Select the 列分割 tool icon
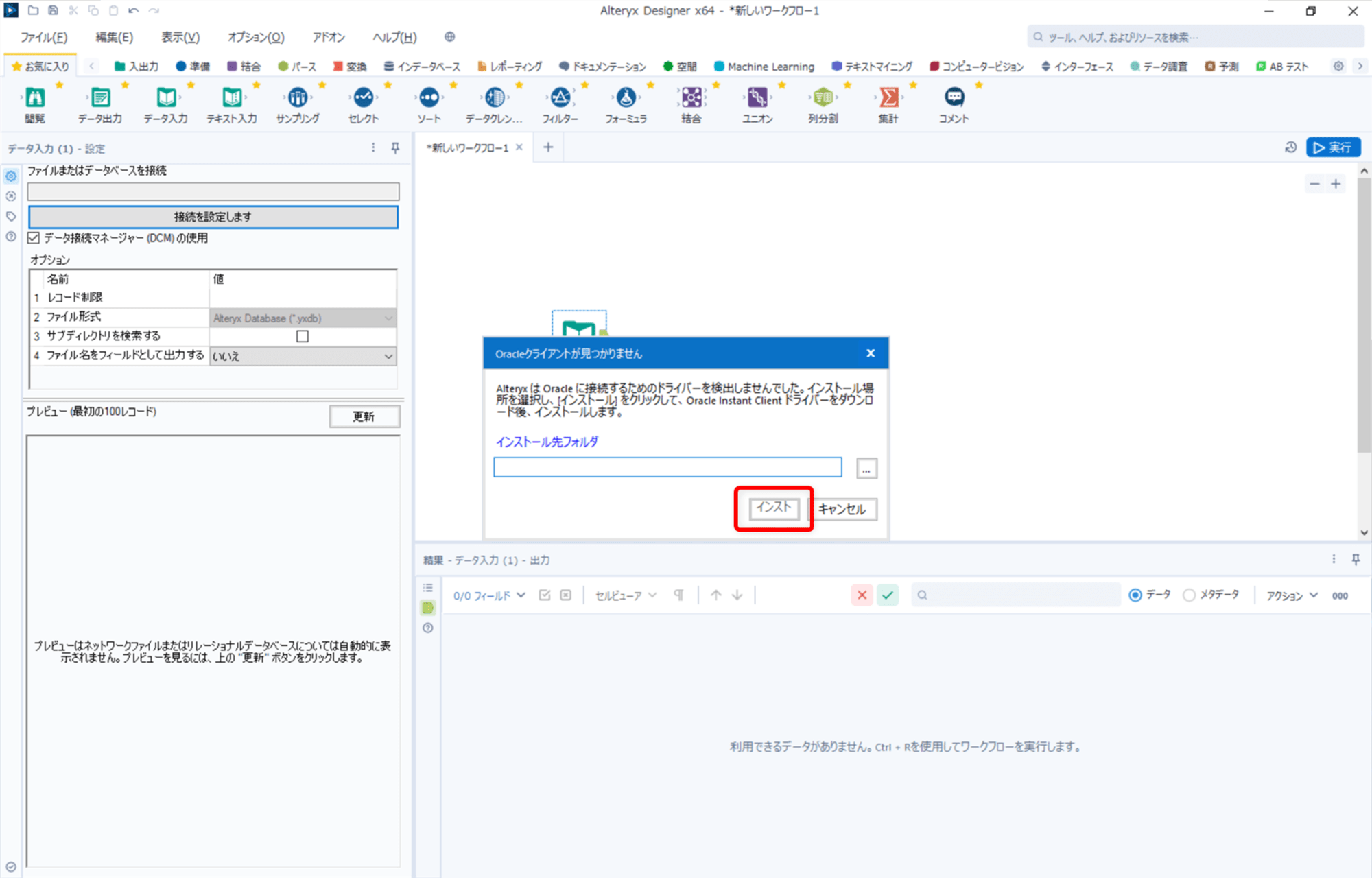The height and width of the screenshot is (878, 1372). point(823,97)
